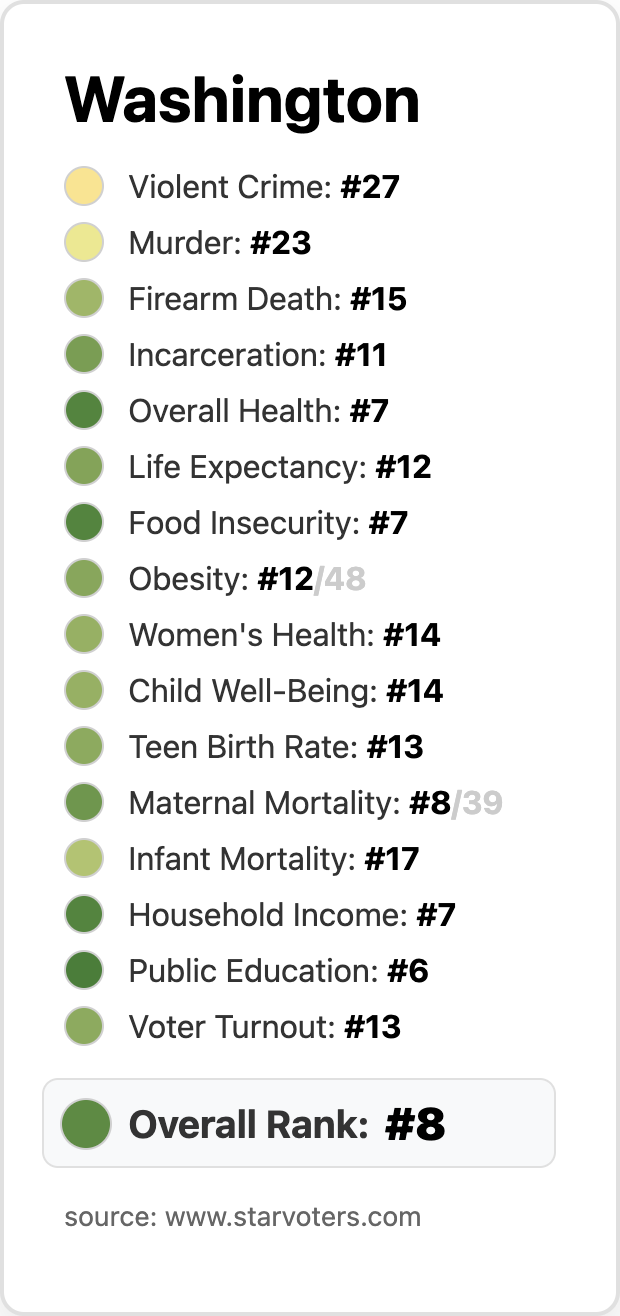Click the Overall Rank green circle
The image size is (620, 1316).
click(85, 1124)
